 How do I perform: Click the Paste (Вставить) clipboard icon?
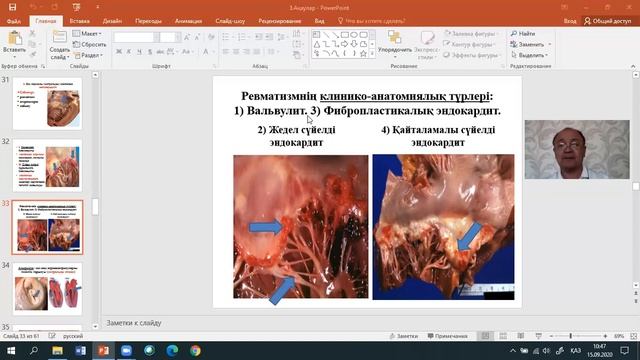click(x=15, y=38)
